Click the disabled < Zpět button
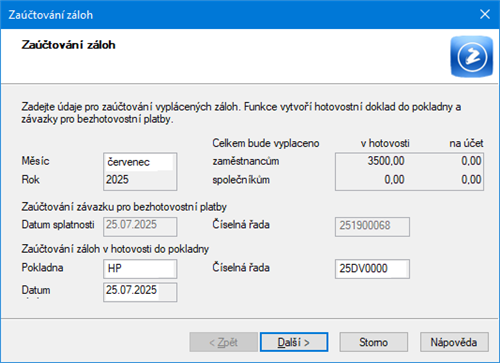500x363 pixels. [223, 342]
